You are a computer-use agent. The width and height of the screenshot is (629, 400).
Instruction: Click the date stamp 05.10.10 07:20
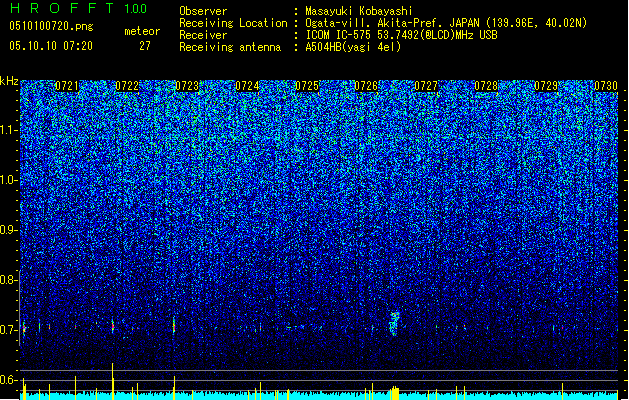pyautogui.click(x=51, y=46)
